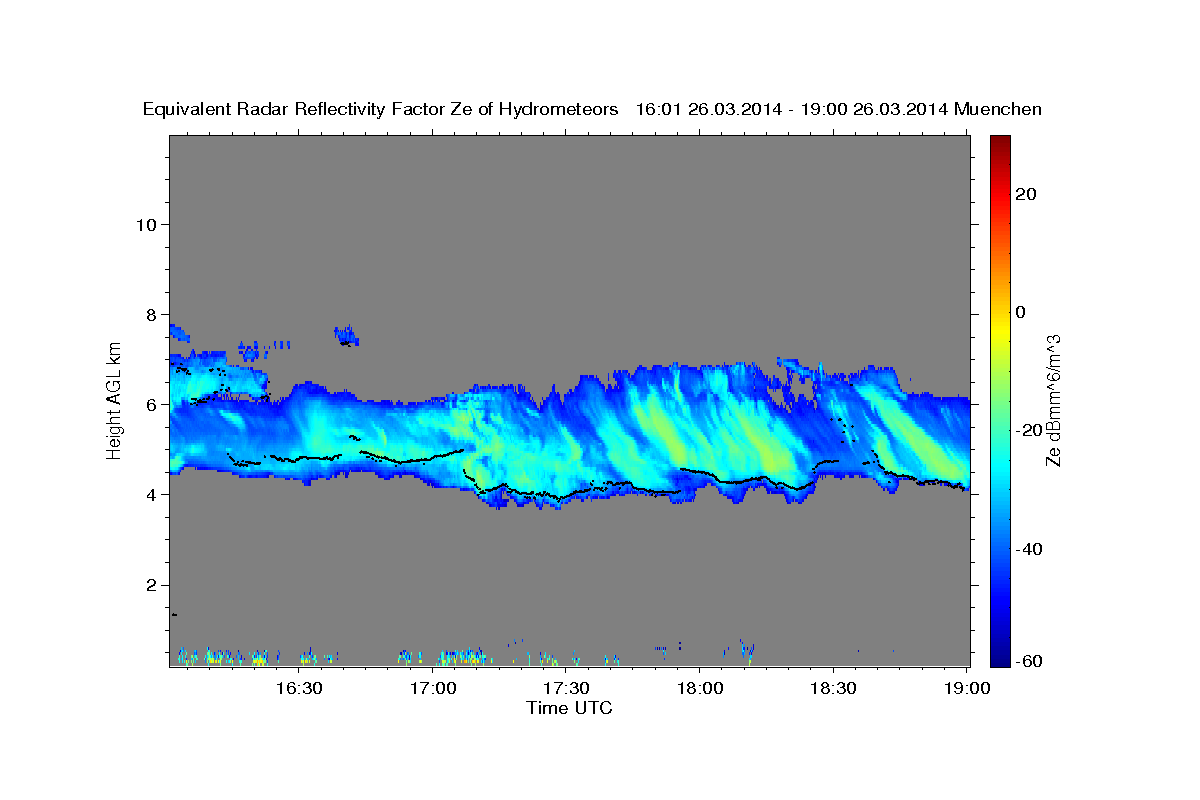The height and width of the screenshot is (800, 1200).
Task: Click the "Muenchen" location label in the title
Action: pos(998,109)
